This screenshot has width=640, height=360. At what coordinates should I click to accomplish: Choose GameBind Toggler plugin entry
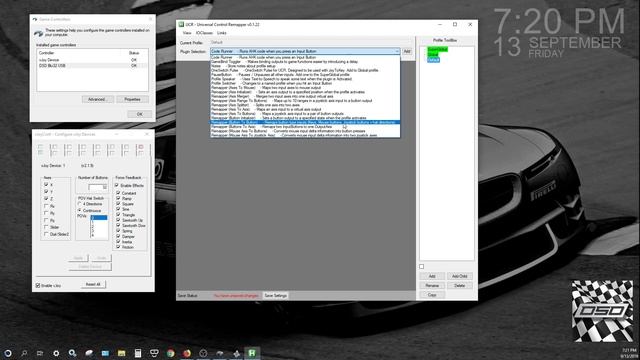pos(305,62)
